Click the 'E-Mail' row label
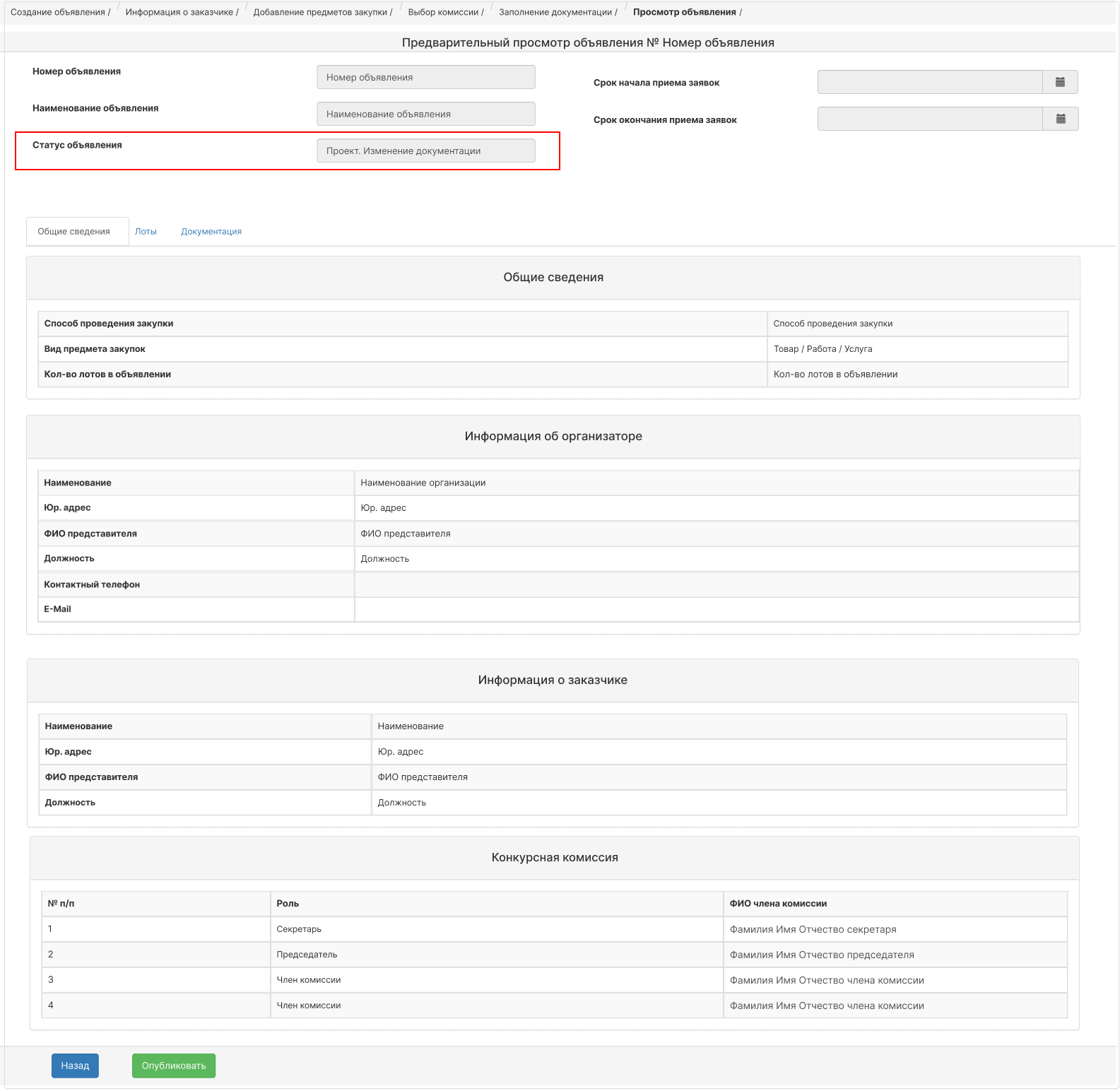This screenshot has height=1091, width=1120. [x=57, y=609]
